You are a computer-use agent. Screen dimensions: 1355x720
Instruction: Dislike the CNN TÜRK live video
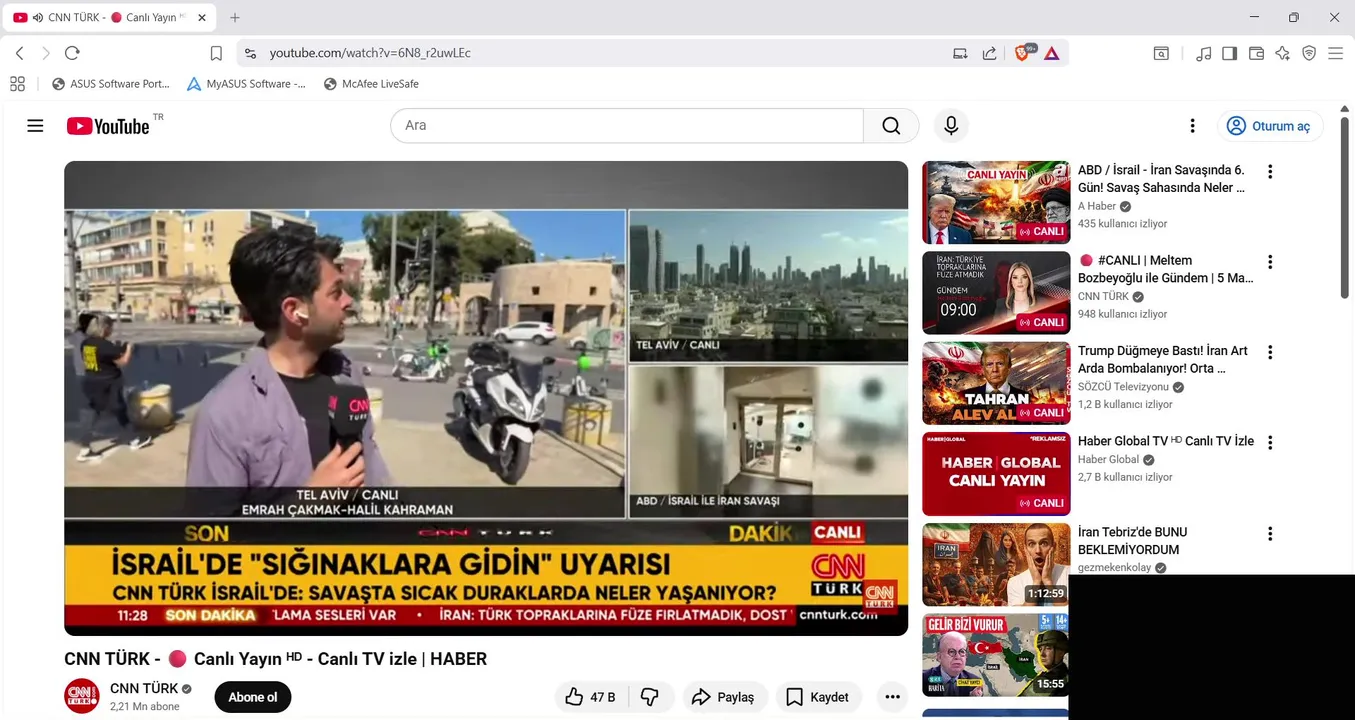pyautogui.click(x=650, y=697)
